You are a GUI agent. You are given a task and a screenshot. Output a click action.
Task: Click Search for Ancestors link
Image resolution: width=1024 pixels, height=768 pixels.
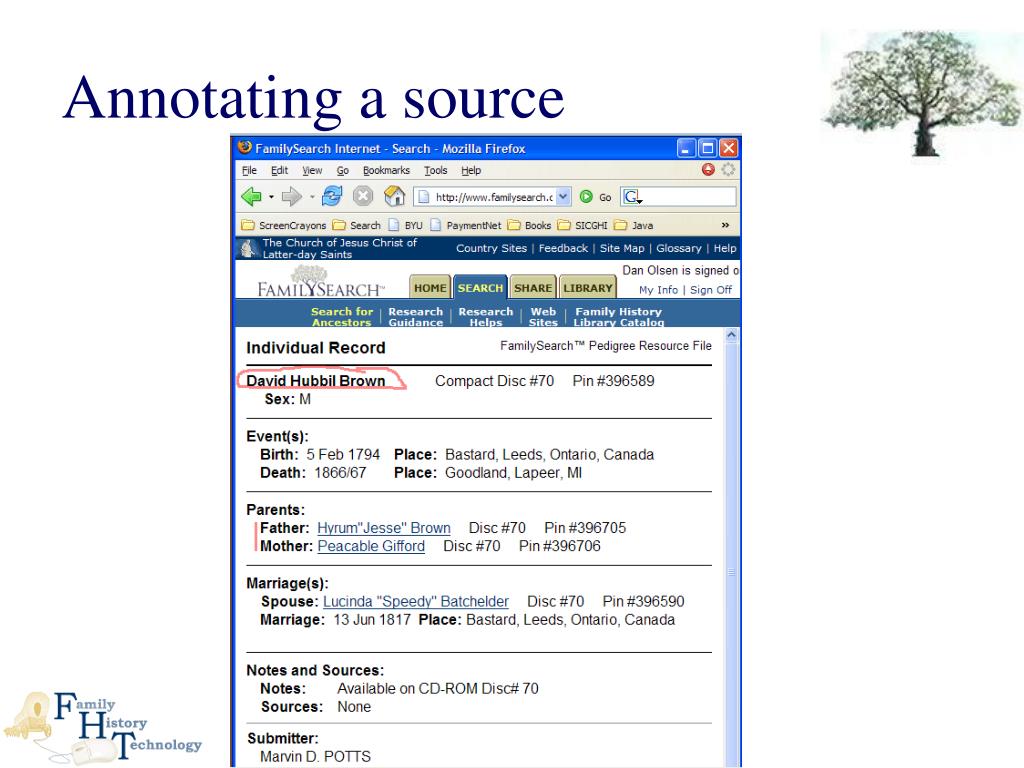[x=342, y=317]
